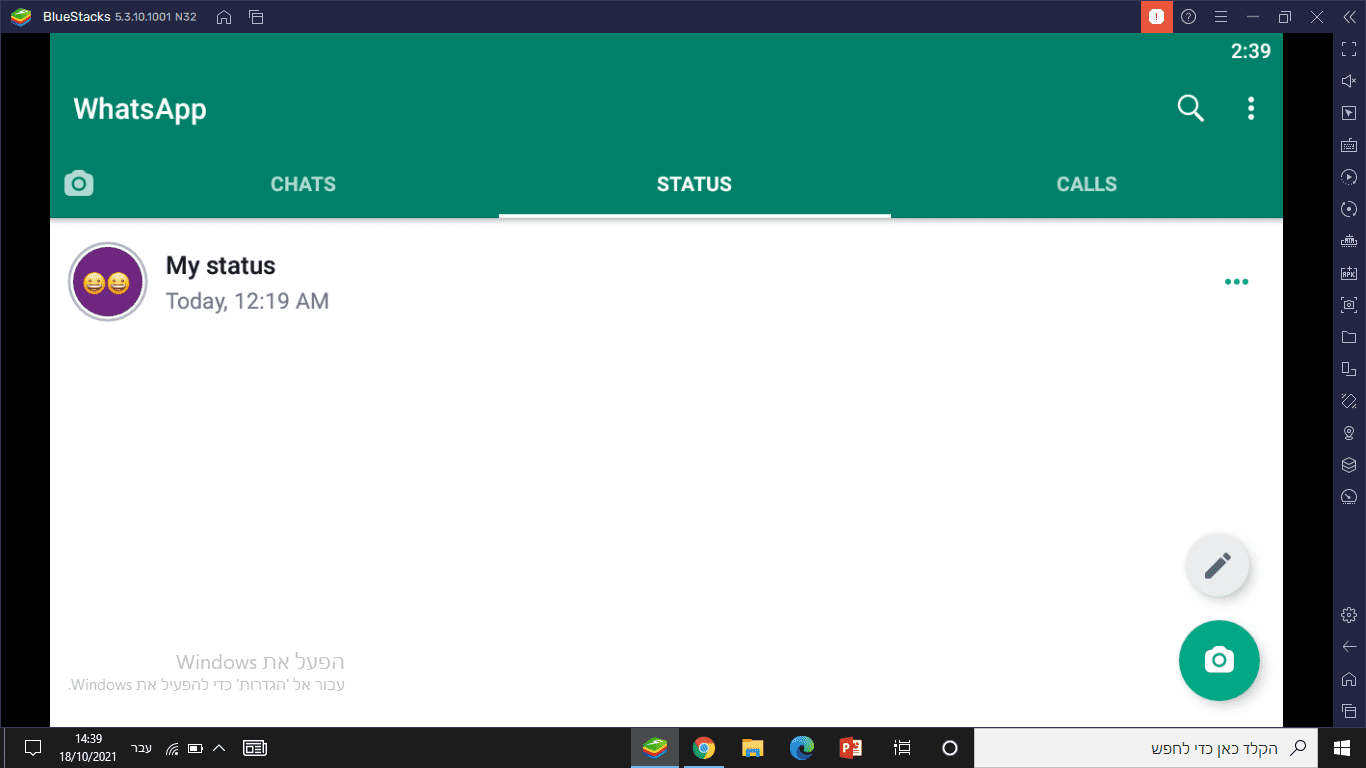
Task: Open BlueStacks multi-instance tabs icon in title bar
Action: point(256,17)
